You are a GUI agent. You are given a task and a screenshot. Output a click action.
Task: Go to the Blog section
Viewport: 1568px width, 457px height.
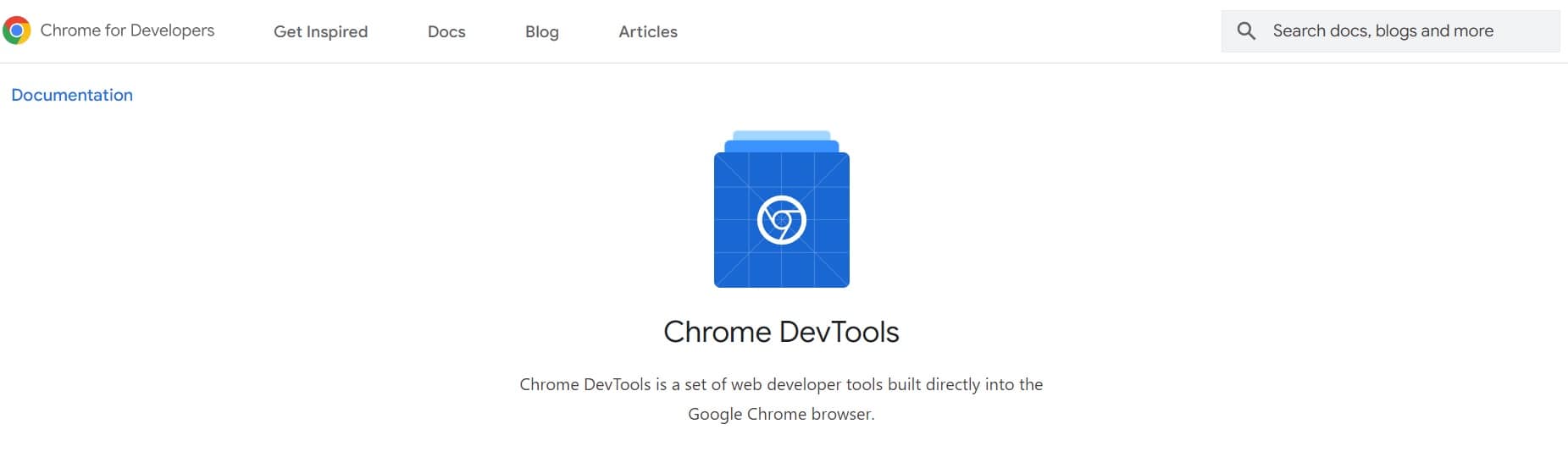[541, 31]
